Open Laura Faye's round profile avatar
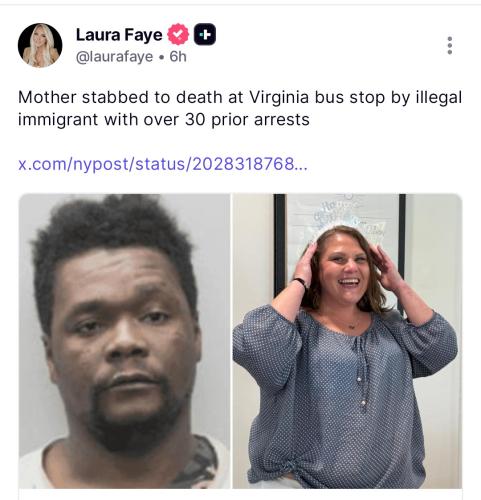481x500 pixels. pos(40,45)
